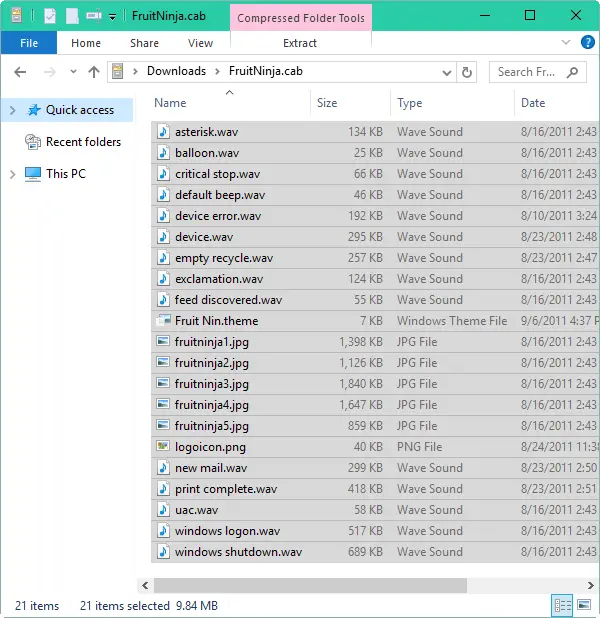Viewport: 600px width, 618px height.
Task: Go back using the Back arrow
Action: [20, 72]
